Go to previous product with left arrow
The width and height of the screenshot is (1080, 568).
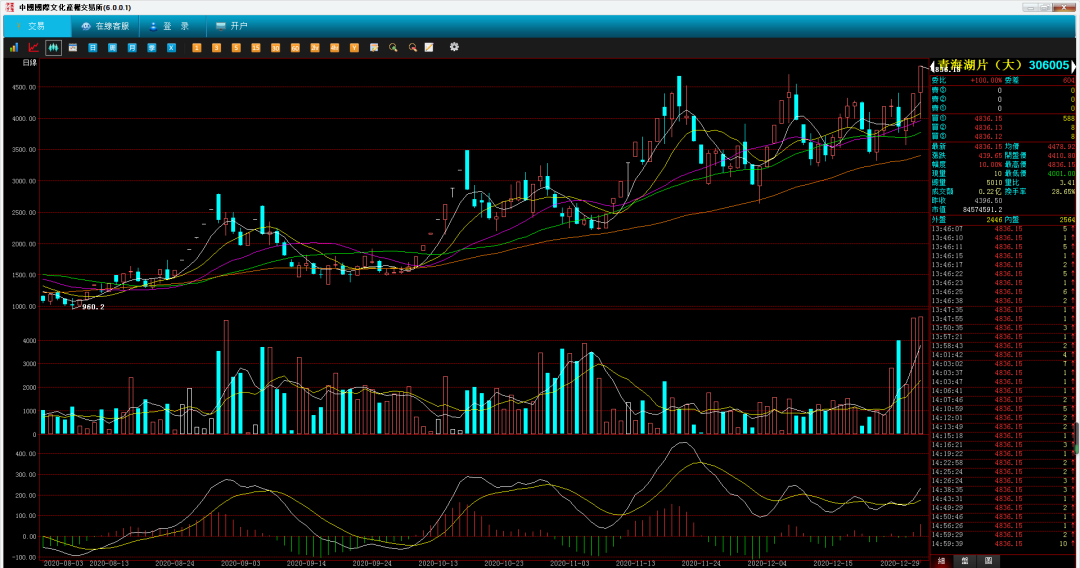pyautogui.click(x=933, y=66)
